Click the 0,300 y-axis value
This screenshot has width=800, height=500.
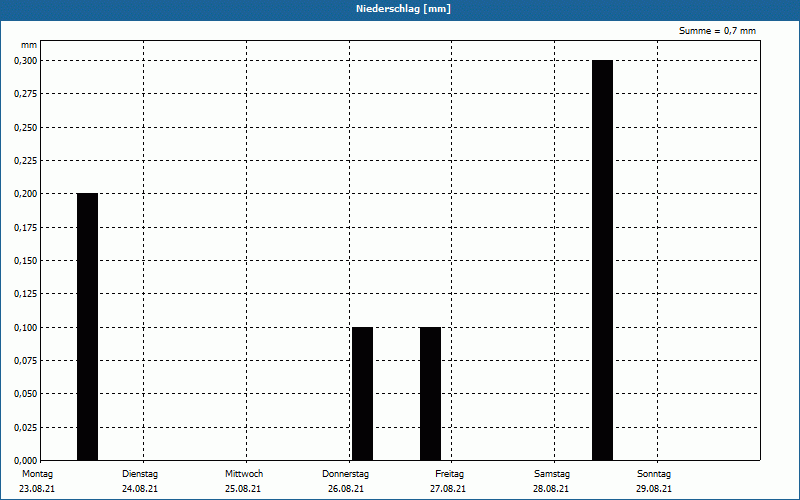tap(26, 61)
